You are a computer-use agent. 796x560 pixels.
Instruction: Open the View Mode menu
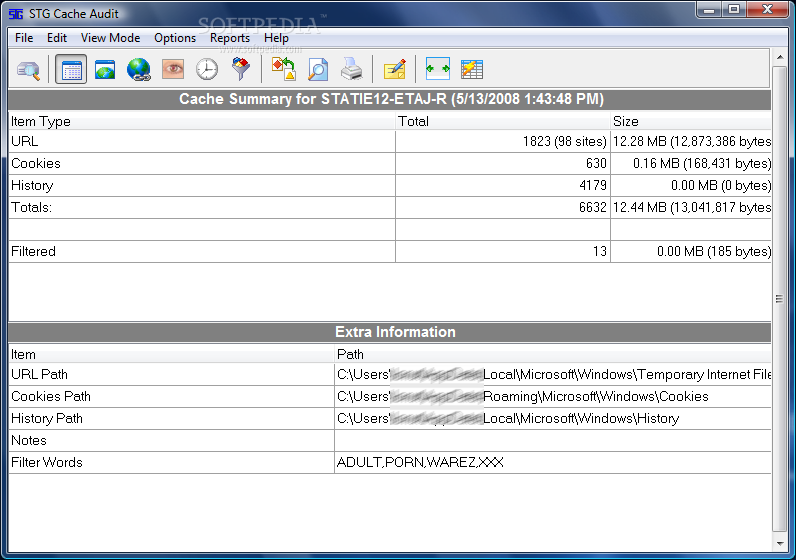pyautogui.click(x=110, y=38)
